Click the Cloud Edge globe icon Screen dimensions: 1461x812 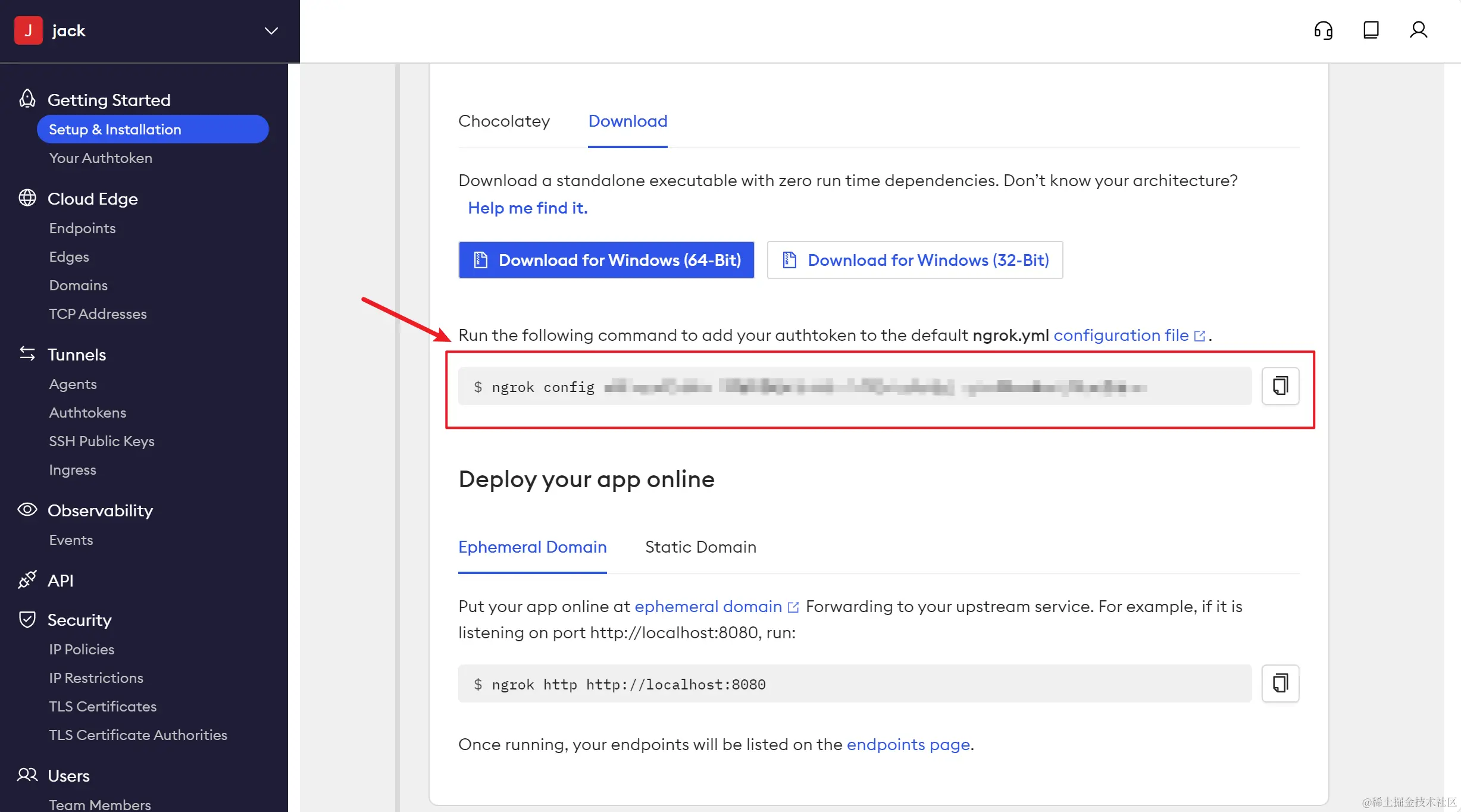(x=27, y=198)
